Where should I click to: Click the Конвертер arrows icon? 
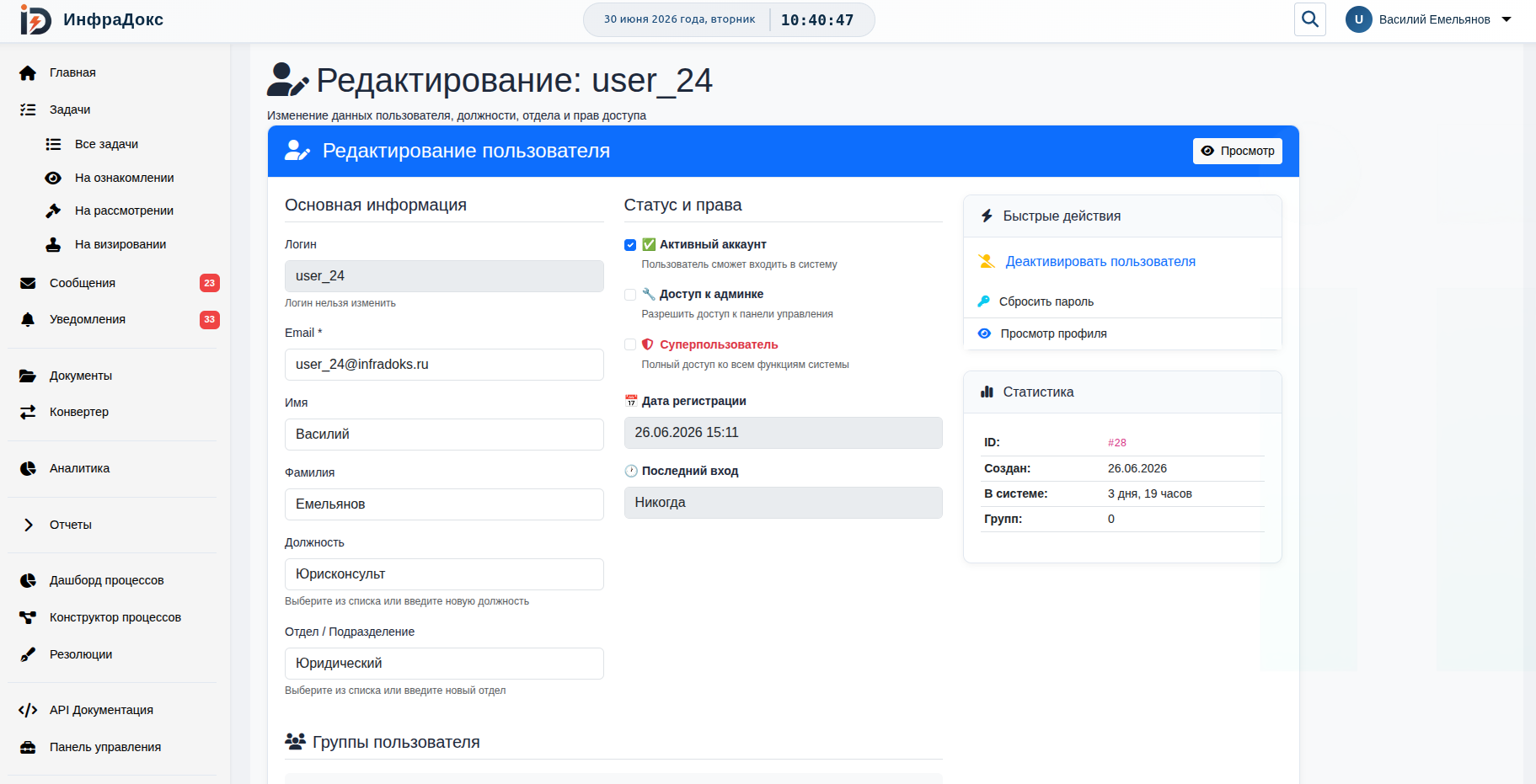28,412
